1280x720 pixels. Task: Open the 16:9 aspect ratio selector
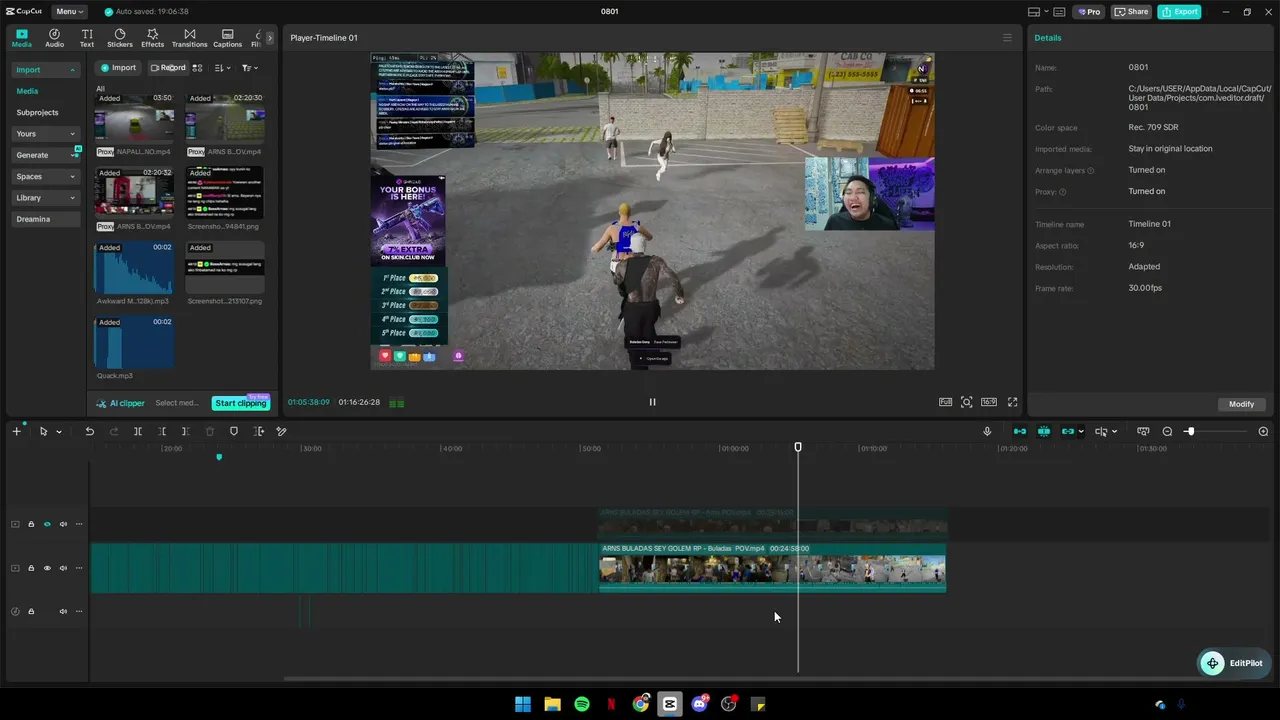click(x=989, y=402)
